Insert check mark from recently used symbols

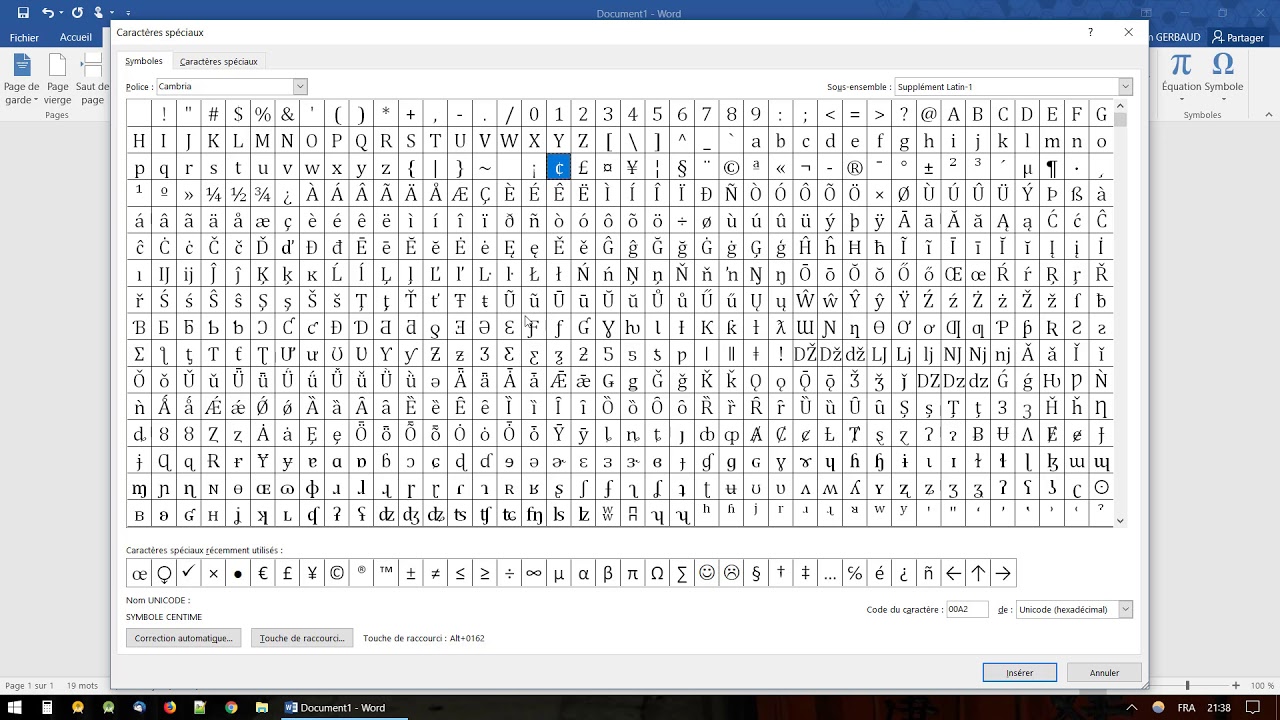click(188, 573)
